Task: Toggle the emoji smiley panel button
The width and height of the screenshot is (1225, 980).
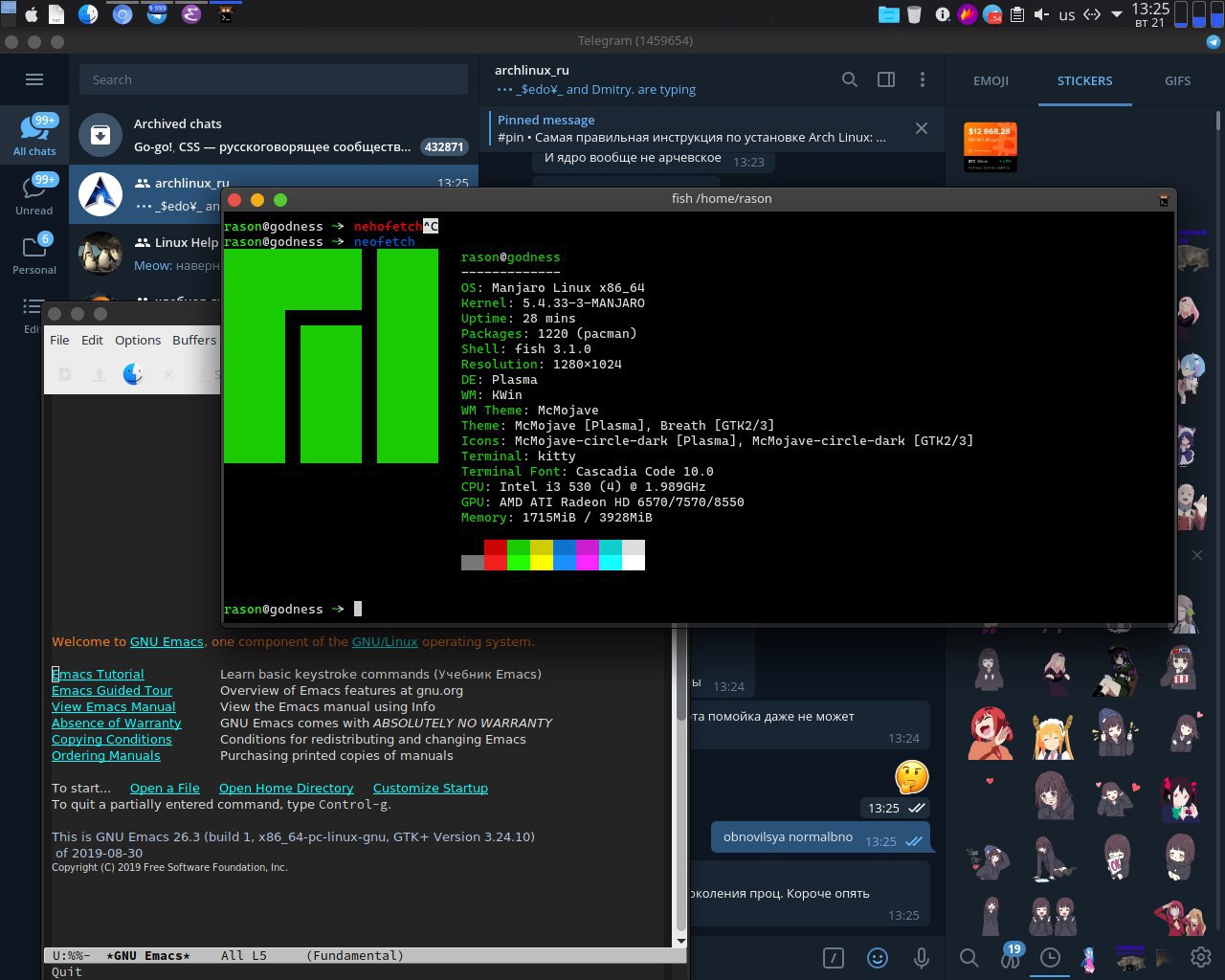Action: pyautogui.click(x=877, y=957)
